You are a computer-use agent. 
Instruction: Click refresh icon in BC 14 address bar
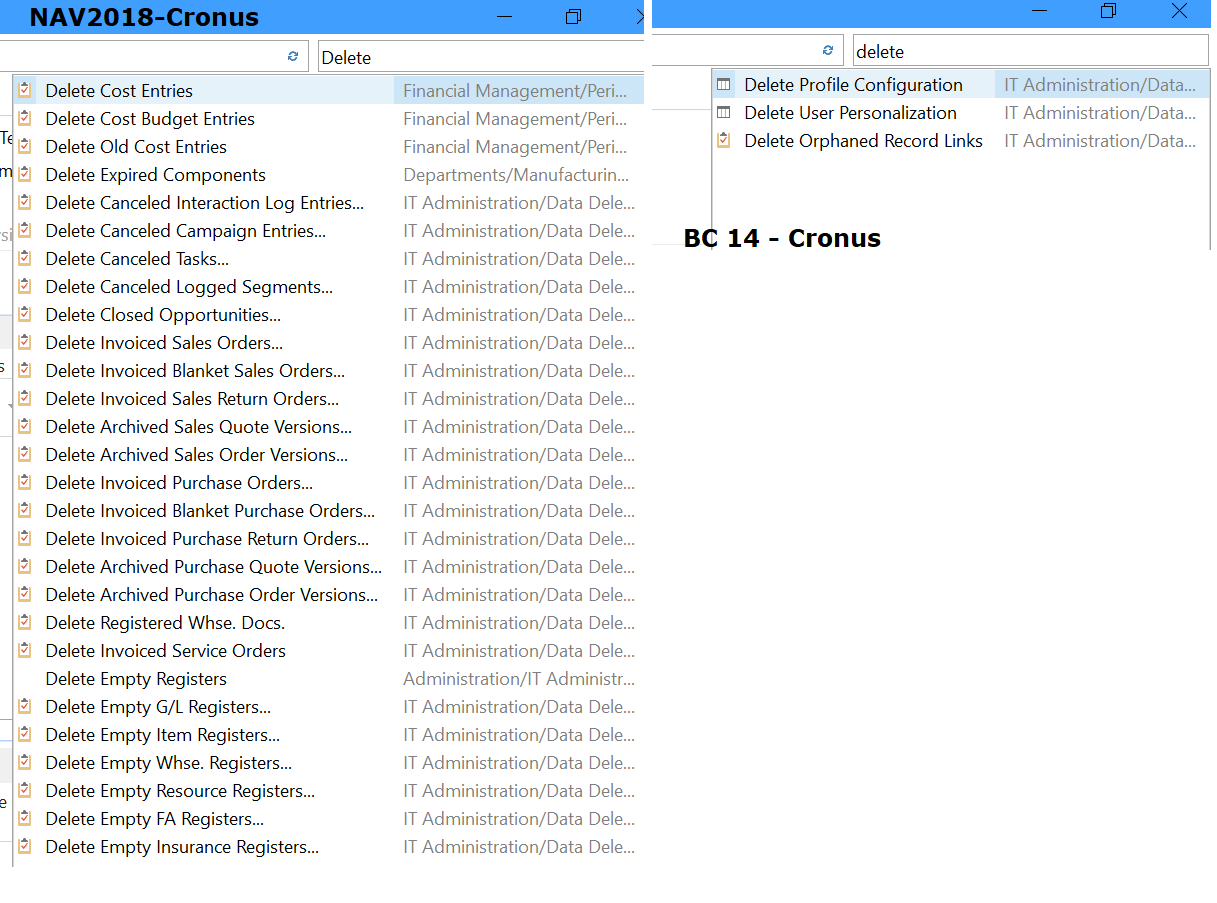tap(827, 50)
